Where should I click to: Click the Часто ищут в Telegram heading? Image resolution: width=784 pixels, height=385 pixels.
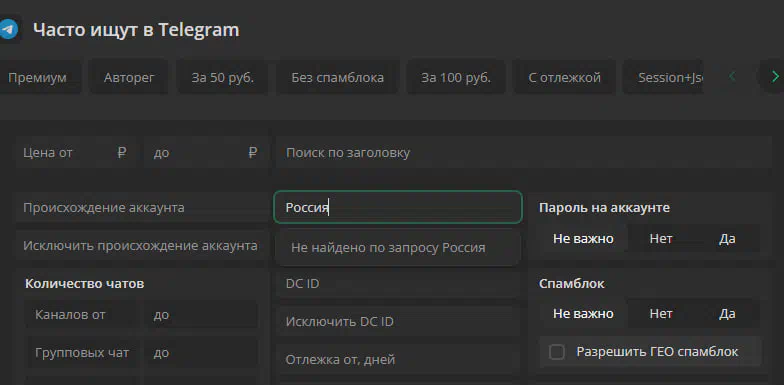[136, 30]
